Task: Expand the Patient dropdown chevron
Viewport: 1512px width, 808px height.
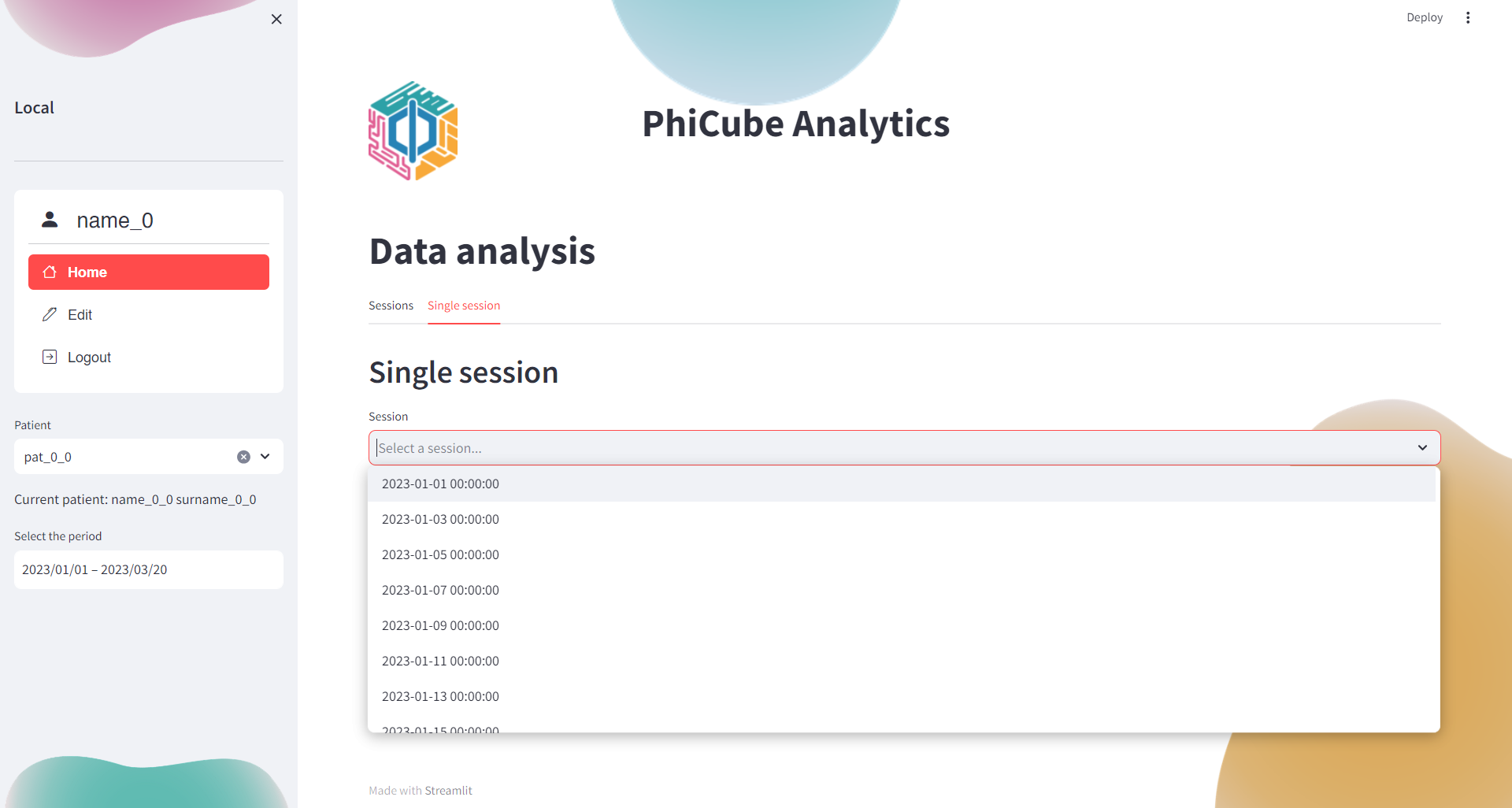Action: [265, 457]
